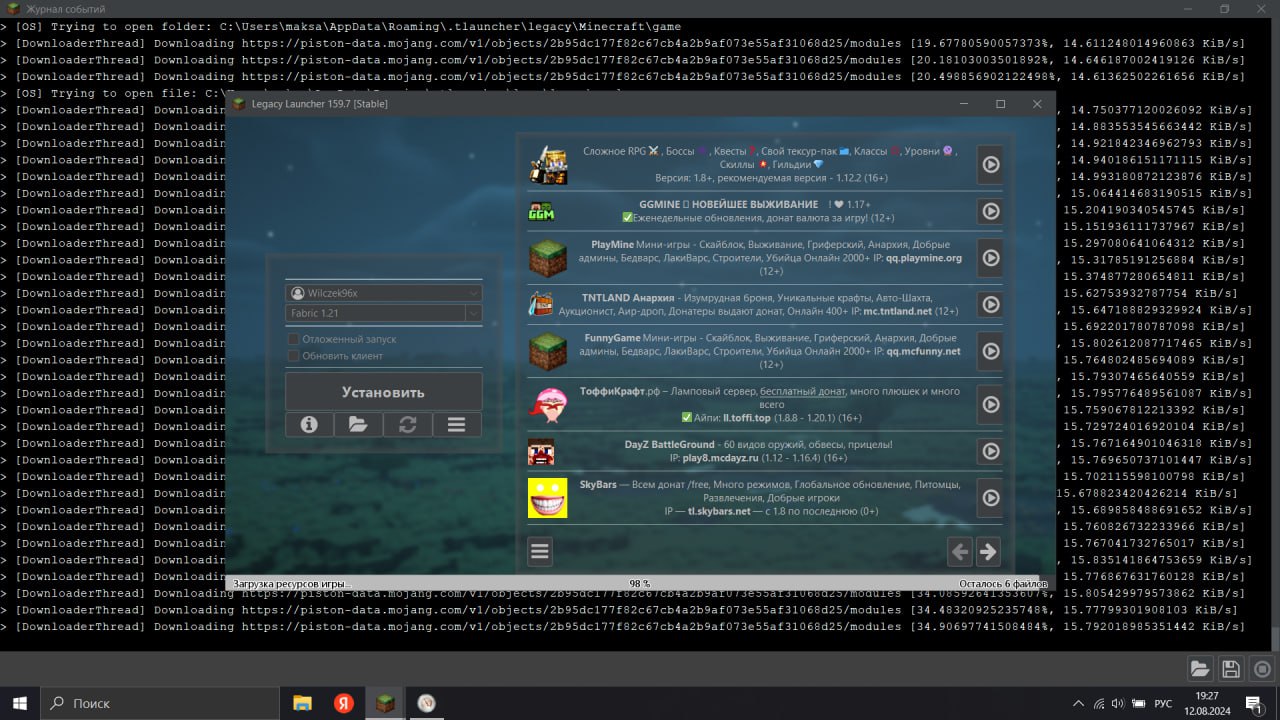Go to next server page with right arrow

pyautogui.click(x=988, y=551)
